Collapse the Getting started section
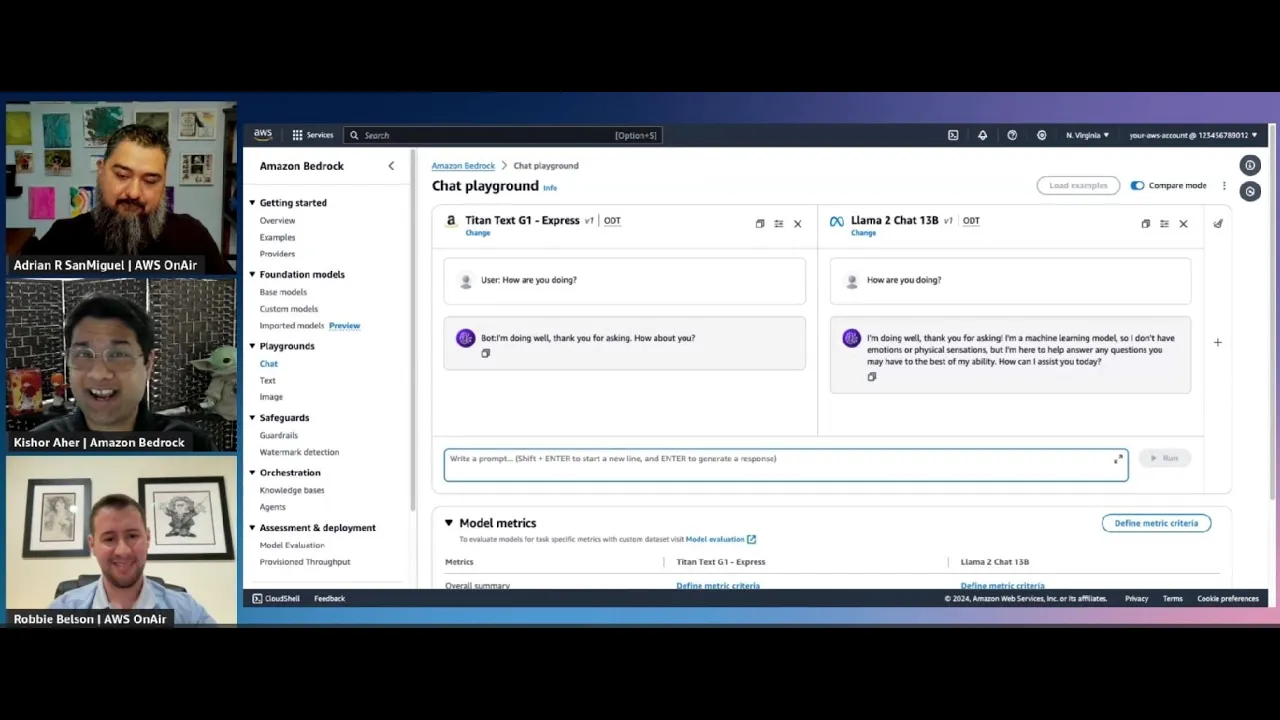Image resolution: width=1280 pixels, height=720 pixels. coord(252,202)
